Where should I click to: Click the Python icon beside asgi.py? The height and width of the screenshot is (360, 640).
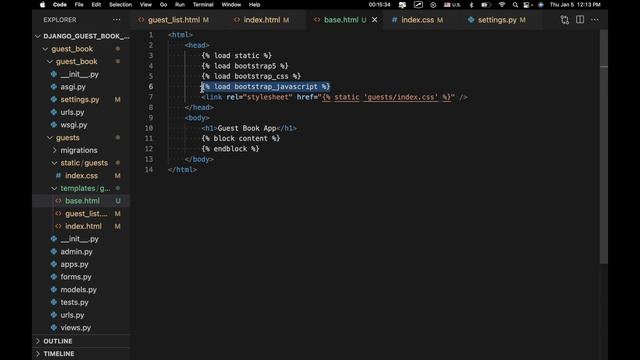(x=53, y=87)
